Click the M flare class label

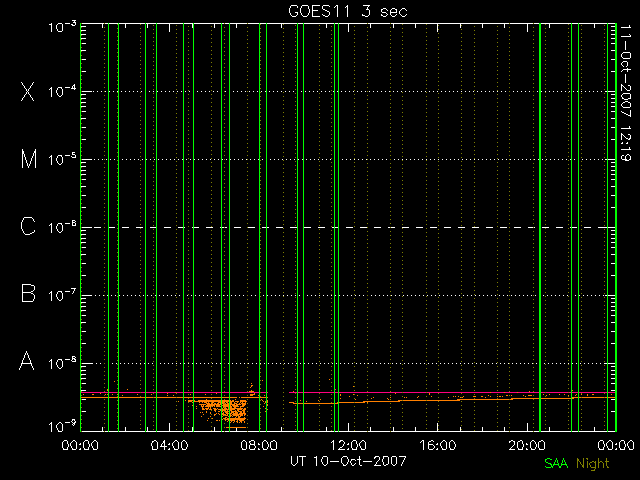coord(29,159)
